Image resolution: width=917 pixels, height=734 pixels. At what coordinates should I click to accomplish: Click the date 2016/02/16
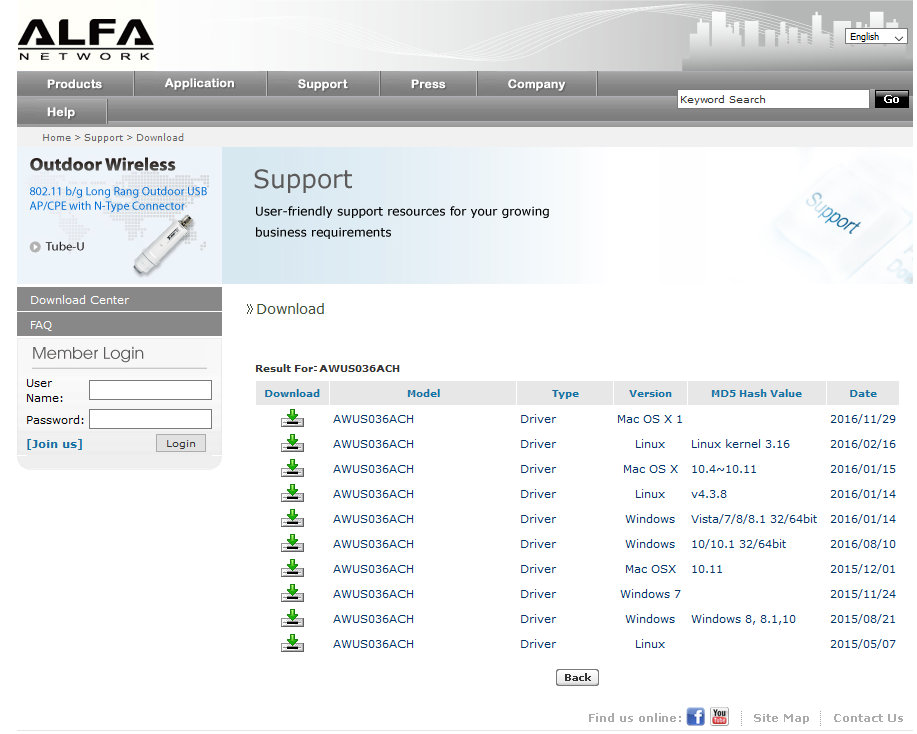(x=863, y=444)
